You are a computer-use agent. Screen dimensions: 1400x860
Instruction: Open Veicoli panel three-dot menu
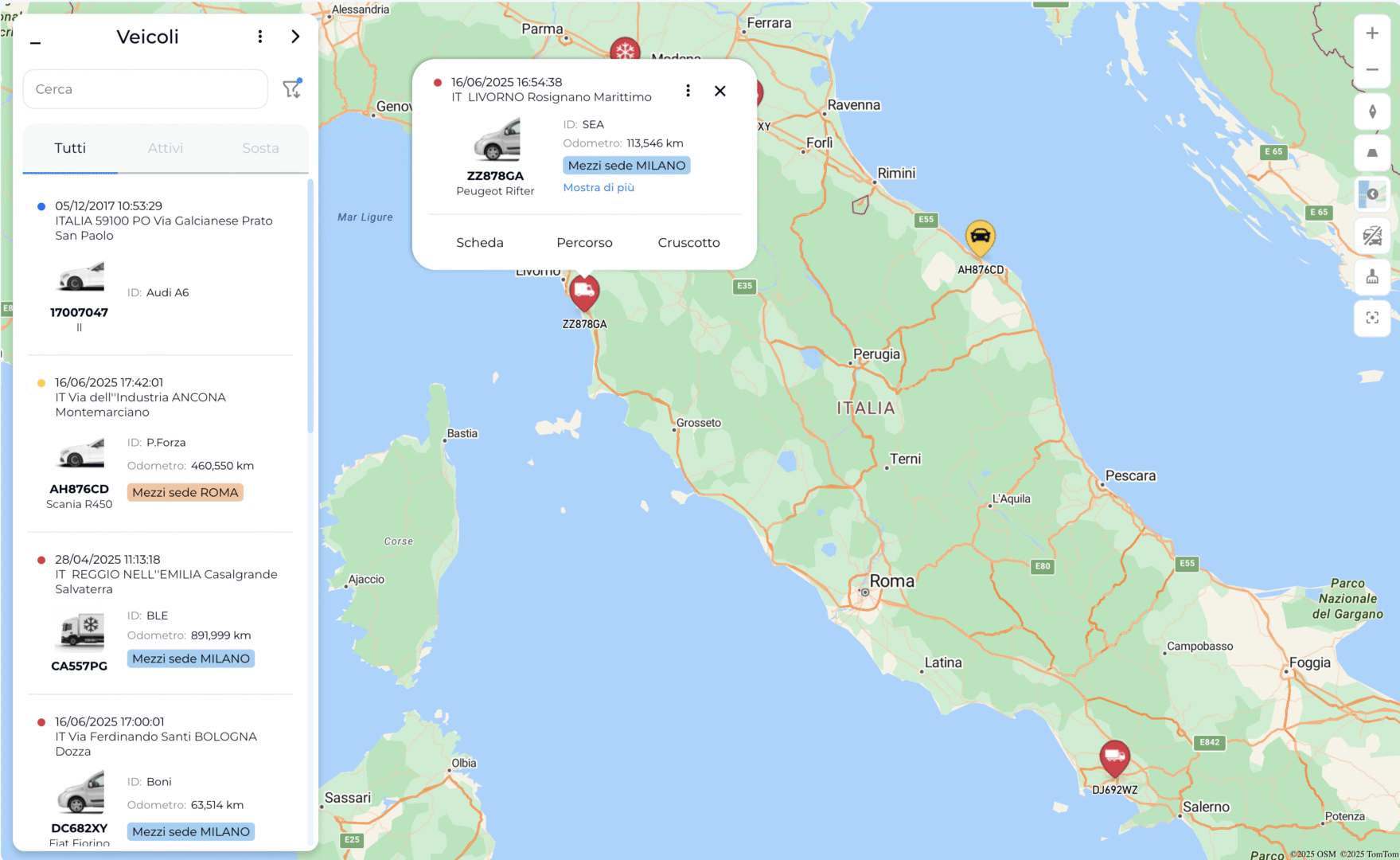point(260,37)
